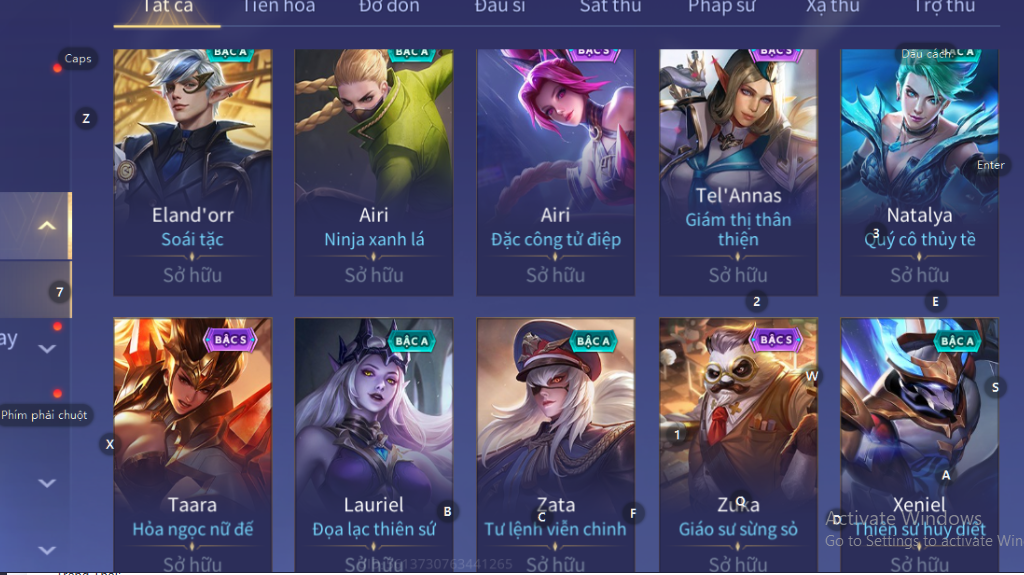The image size is (1024, 575).
Task: Click the Caps keymap label
Action: [78, 58]
